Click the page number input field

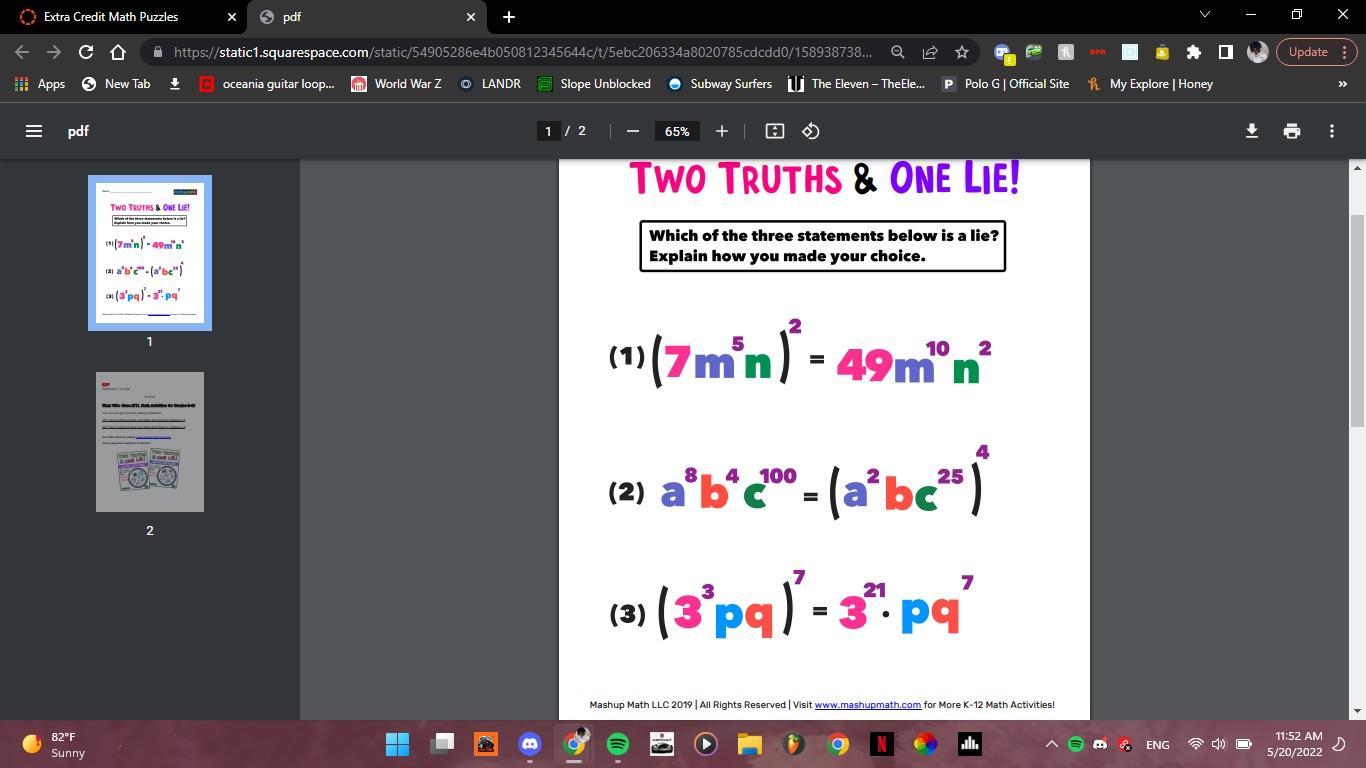click(x=548, y=131)
